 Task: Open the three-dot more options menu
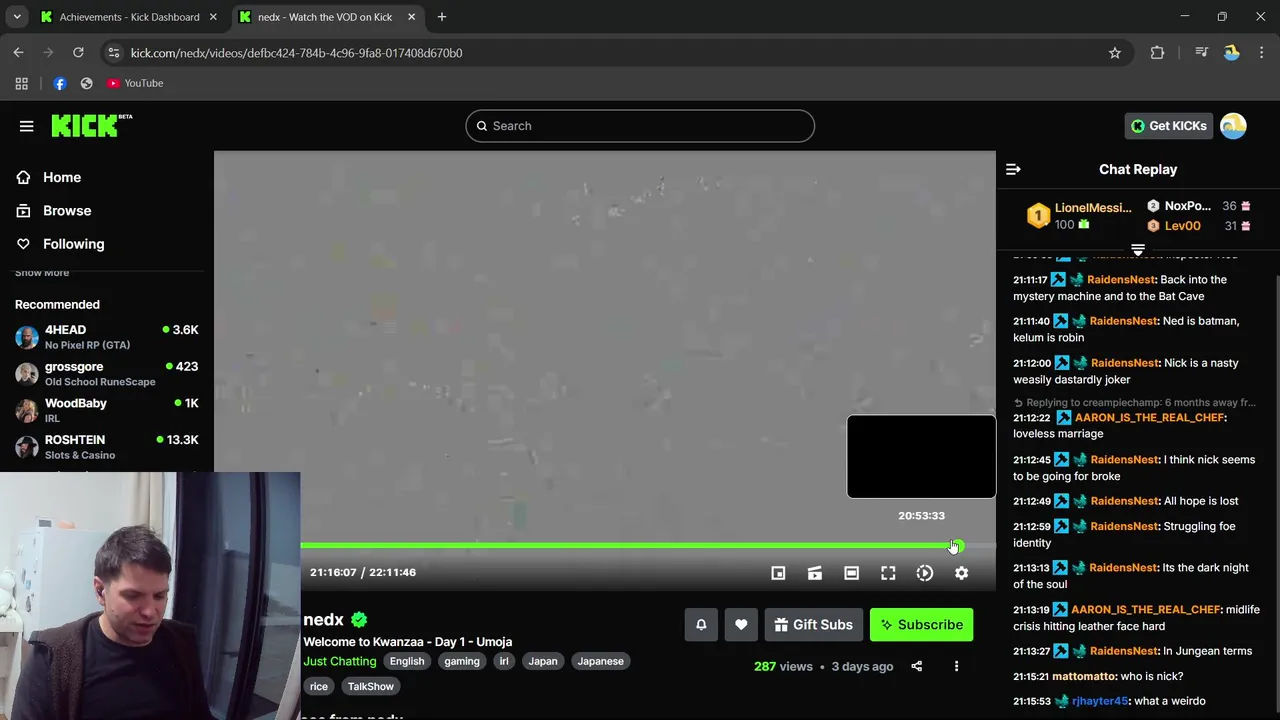tap(956, 666)
